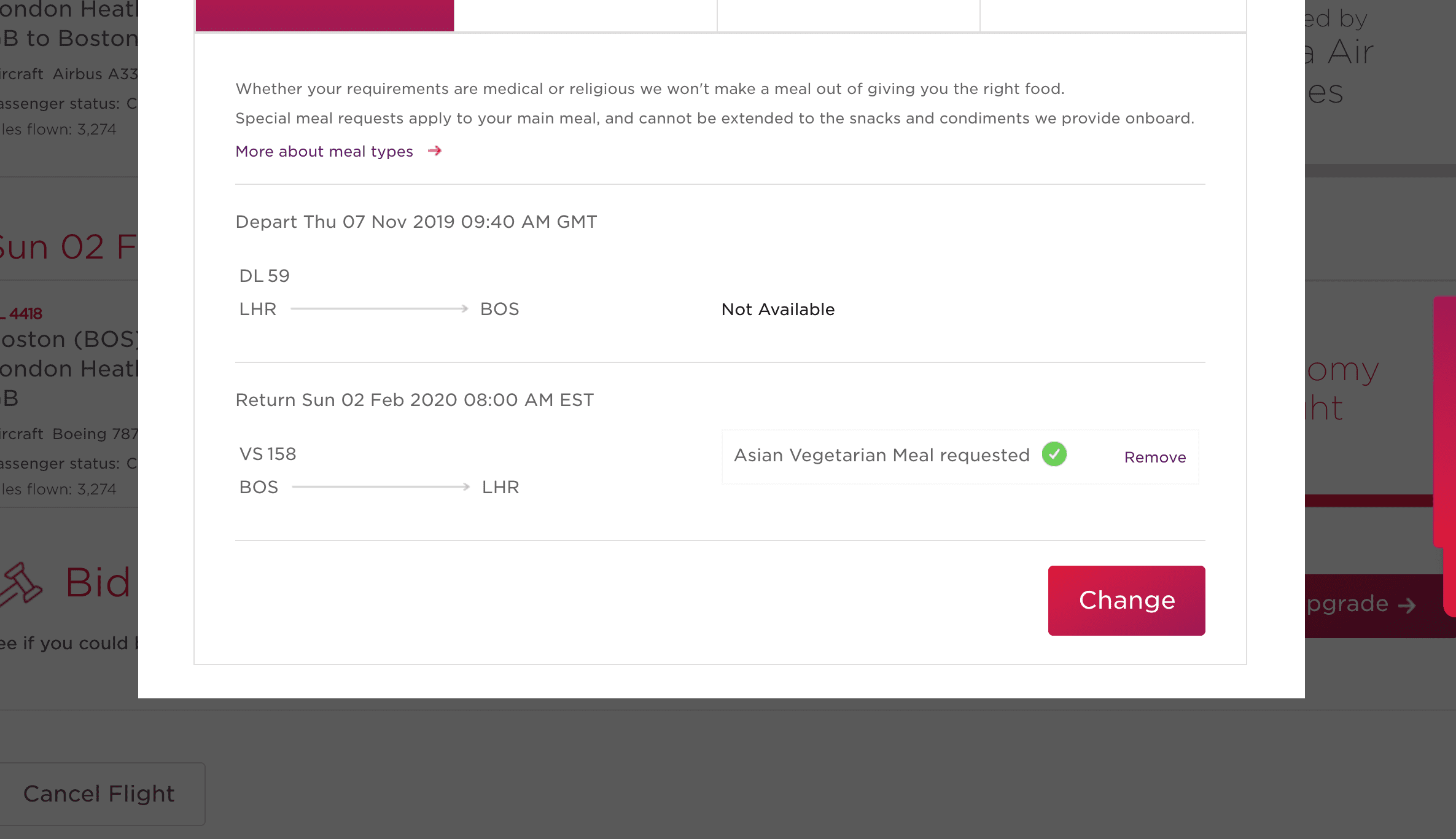Select the last tab in the top tab strip

point(1113,15)
